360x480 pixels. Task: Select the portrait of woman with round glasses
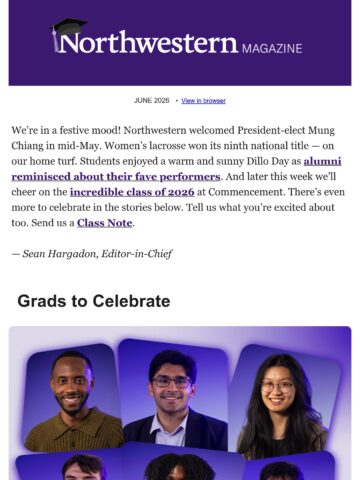click(x=283, y=402)
